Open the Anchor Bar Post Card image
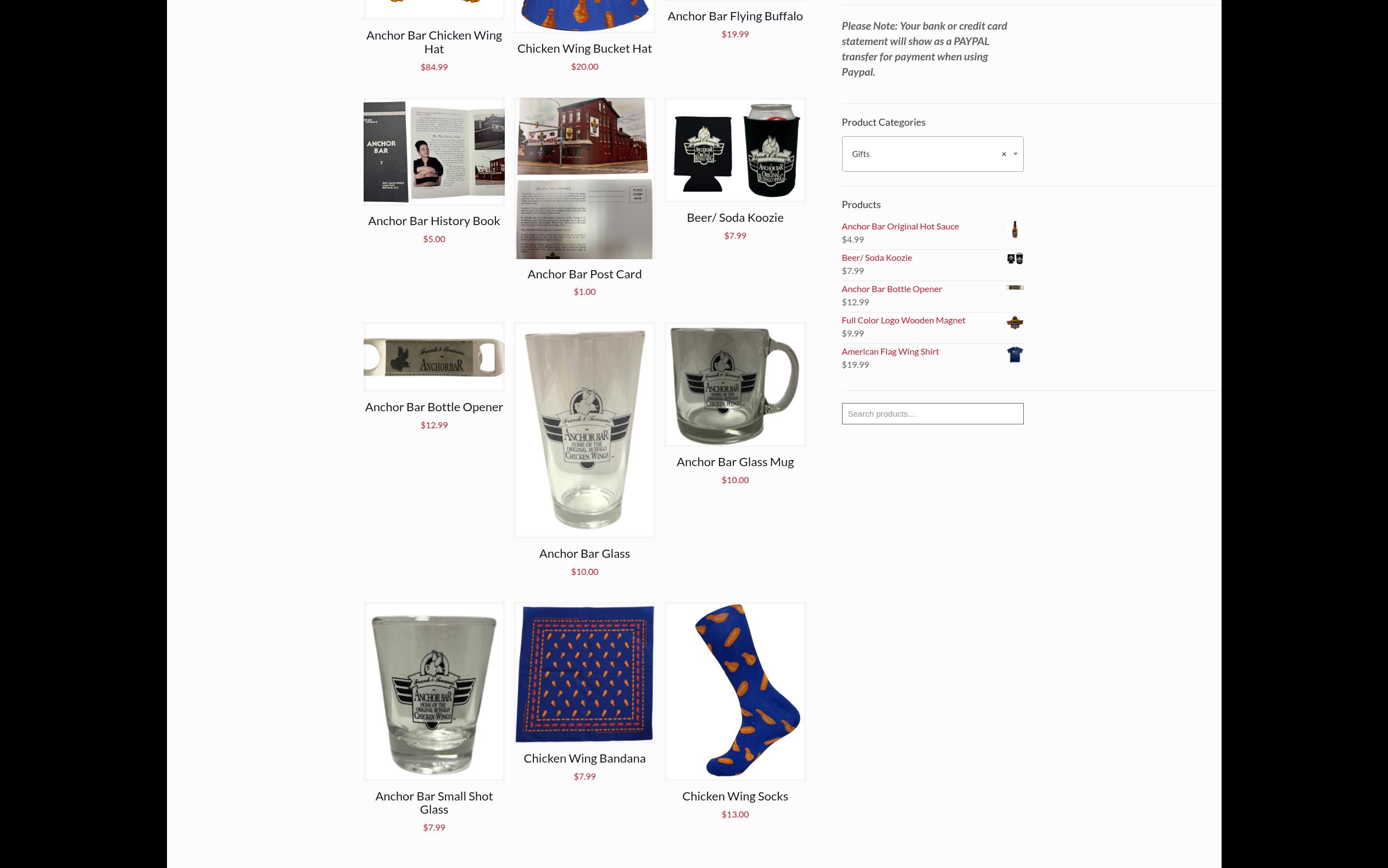Image resolution: width=1388 pixels, height=868 pixels. click(x=584, y=178)
